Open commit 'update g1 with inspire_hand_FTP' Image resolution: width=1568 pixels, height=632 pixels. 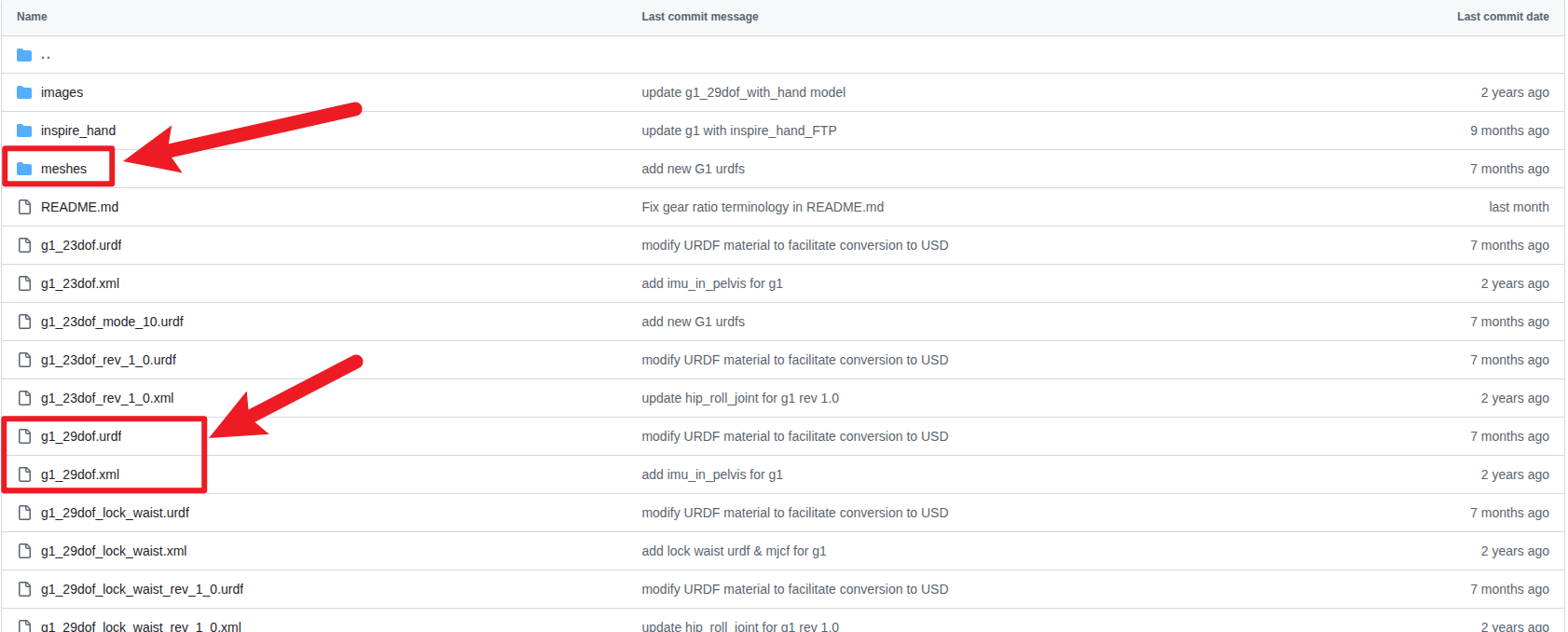(x=738, y=131)
